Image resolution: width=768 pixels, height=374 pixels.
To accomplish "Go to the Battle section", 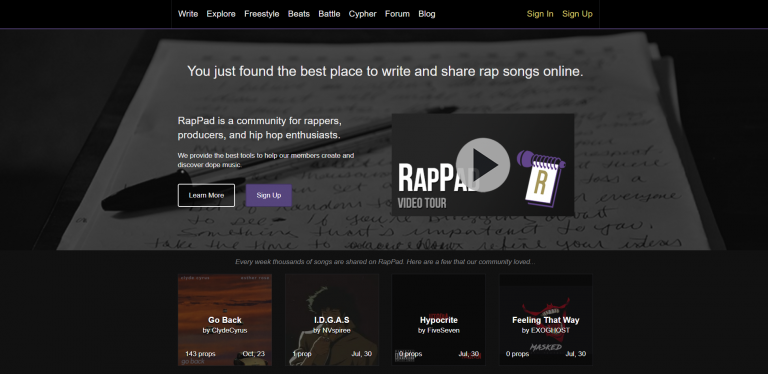I will pyautogui.click(x=329, y=14).
